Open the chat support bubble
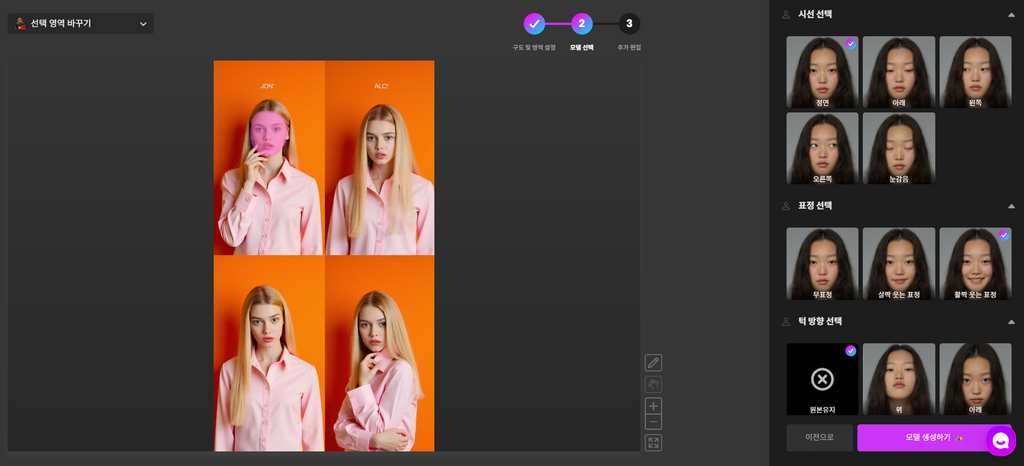The height and width of the screenshot is (466, 1024). pos(1000,441)
